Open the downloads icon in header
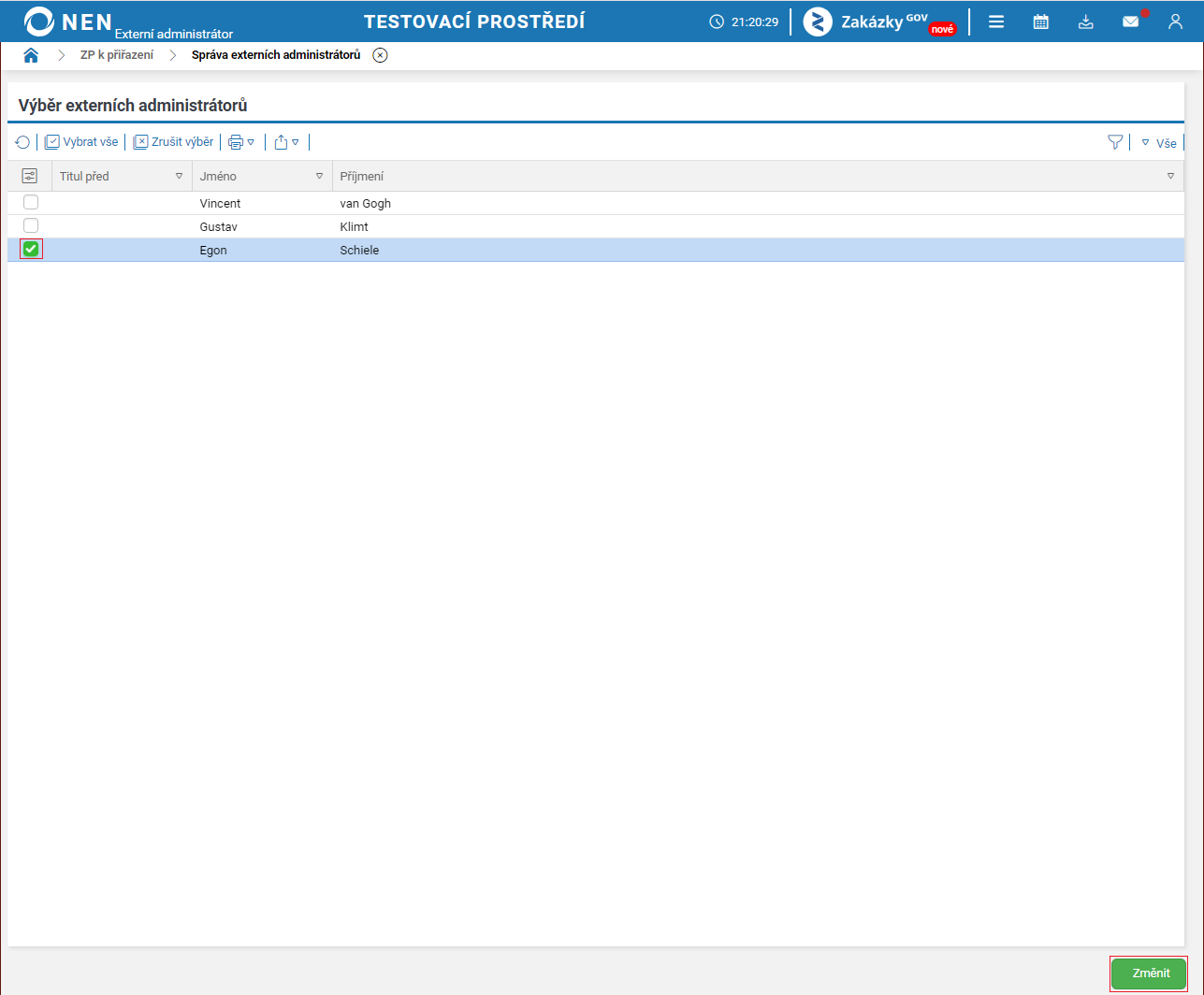The height and width of the screenshot is (995, 1204). [x=1085, y=22]
